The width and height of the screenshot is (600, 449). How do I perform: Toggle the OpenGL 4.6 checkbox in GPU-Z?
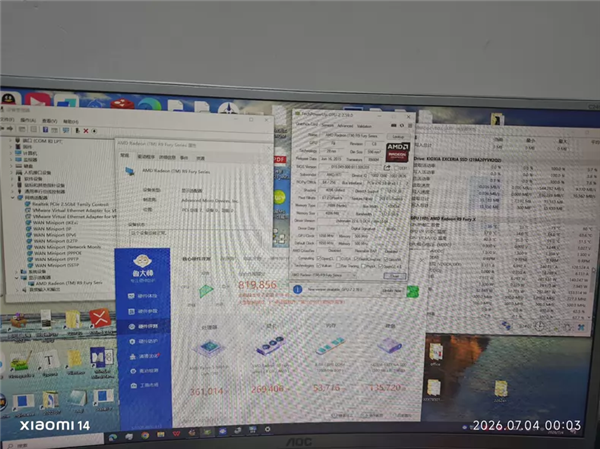[x=381, y=266]
